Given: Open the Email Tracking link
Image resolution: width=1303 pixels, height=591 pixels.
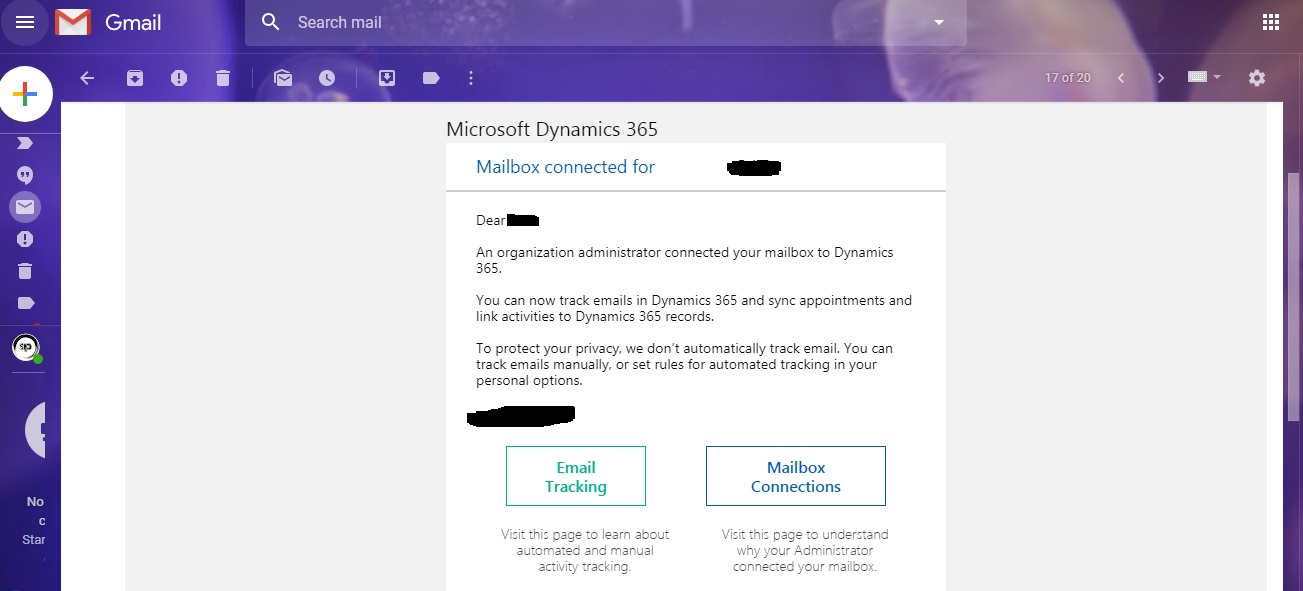Looking at the screenshot, I should (x=575, y=476).
